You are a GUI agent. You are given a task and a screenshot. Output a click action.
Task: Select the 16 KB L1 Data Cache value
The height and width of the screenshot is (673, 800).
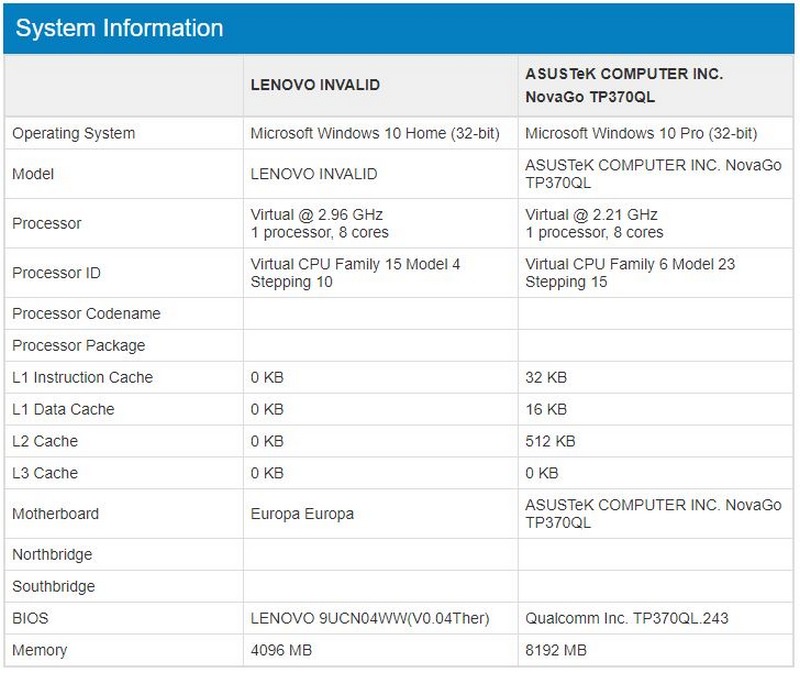click(546, 409)
